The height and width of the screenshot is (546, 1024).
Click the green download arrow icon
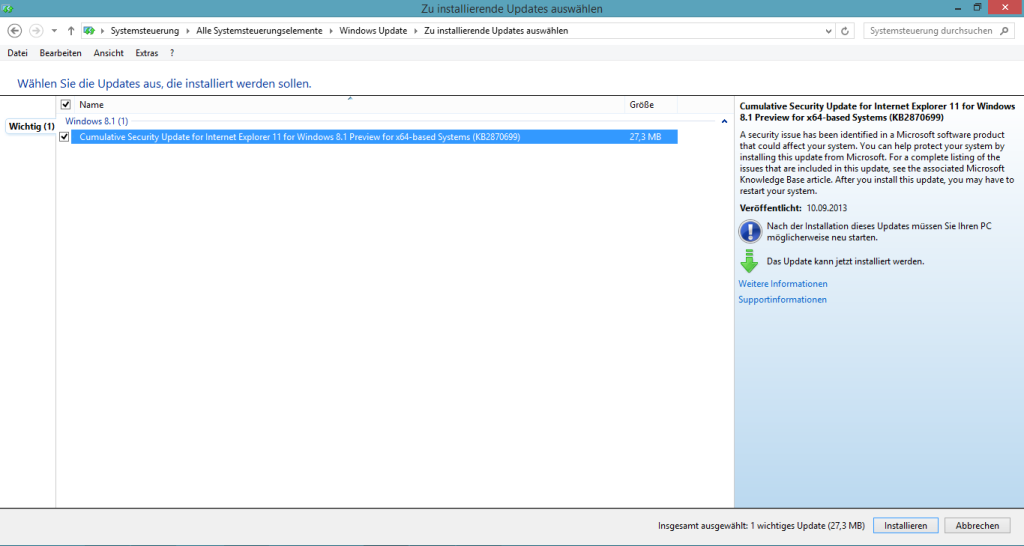click(750, 261)
